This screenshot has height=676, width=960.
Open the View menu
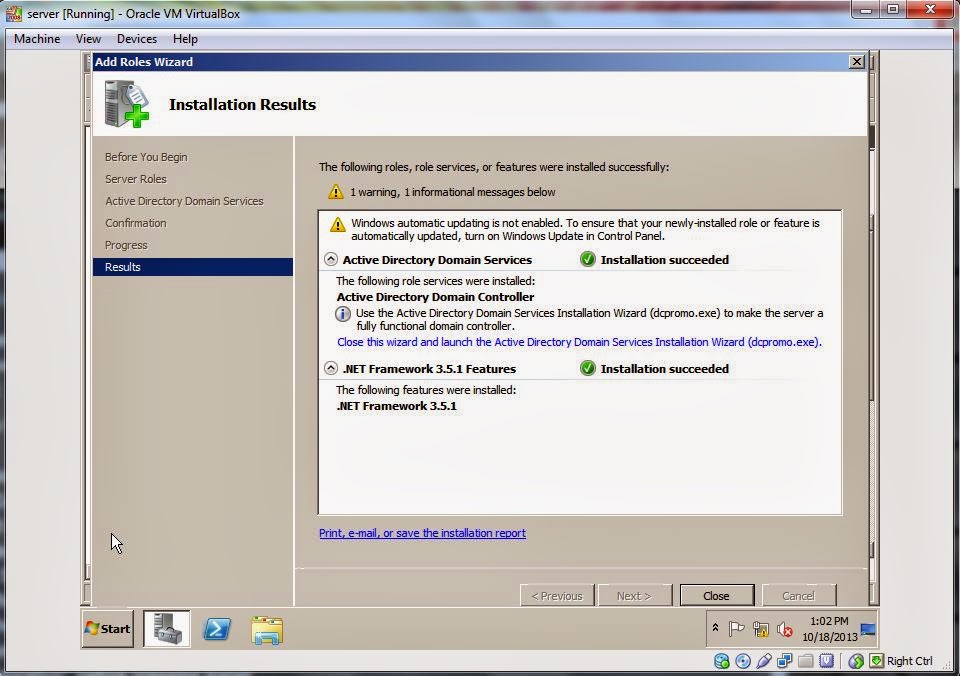tap(88, 39)
